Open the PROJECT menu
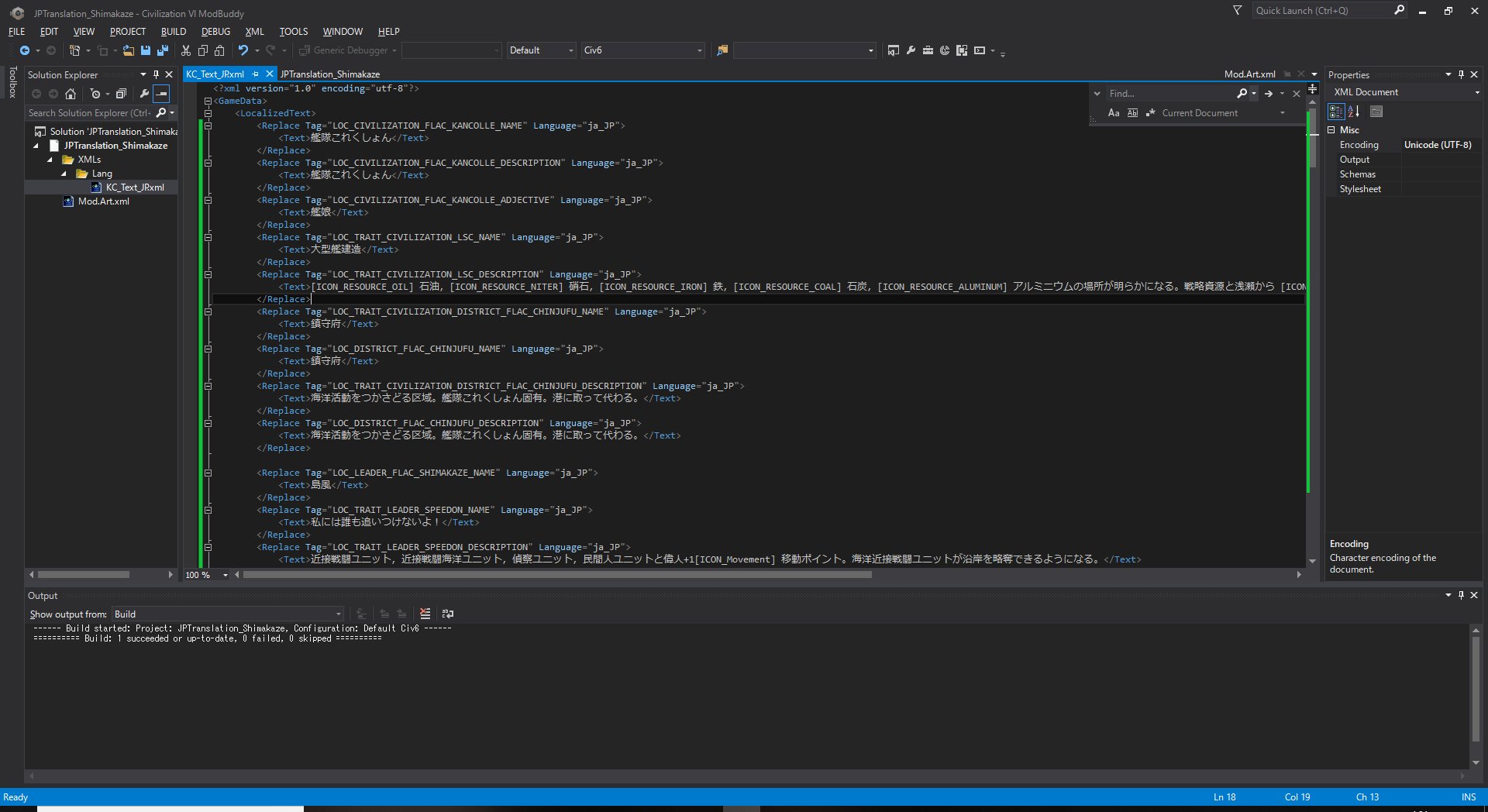The height and width of the screenshot is (812, 1488). tap(127, 32)
